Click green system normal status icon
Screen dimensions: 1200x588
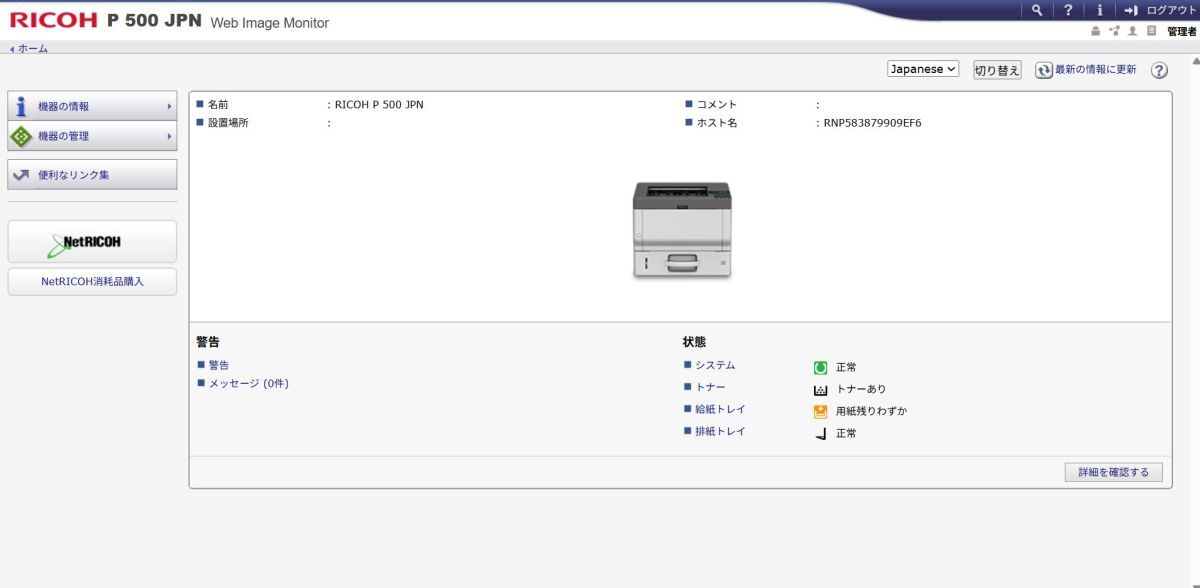coord(821,367)
